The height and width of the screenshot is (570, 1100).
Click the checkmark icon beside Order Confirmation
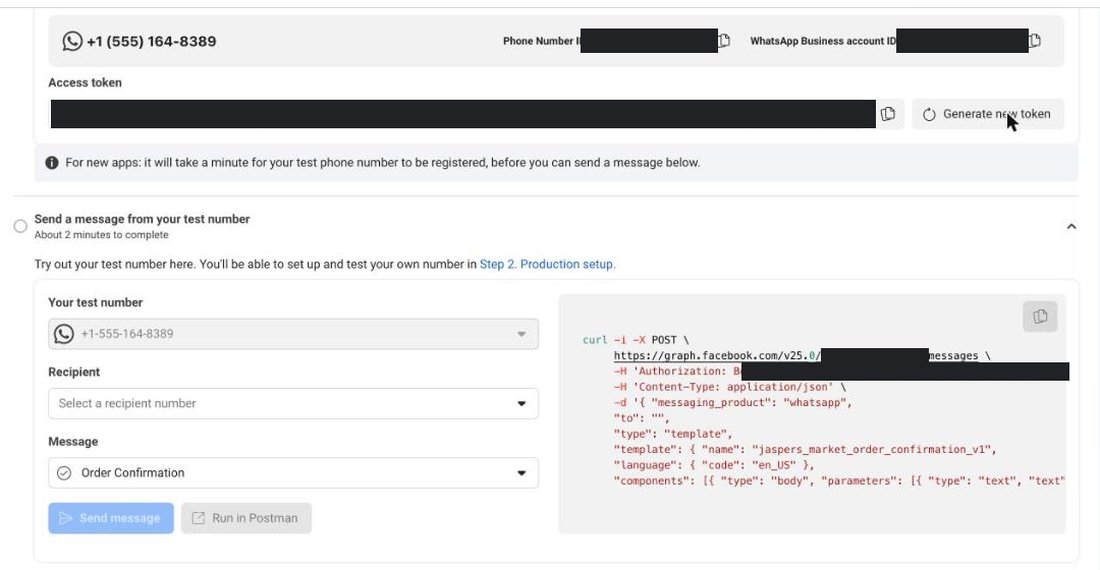64,473
